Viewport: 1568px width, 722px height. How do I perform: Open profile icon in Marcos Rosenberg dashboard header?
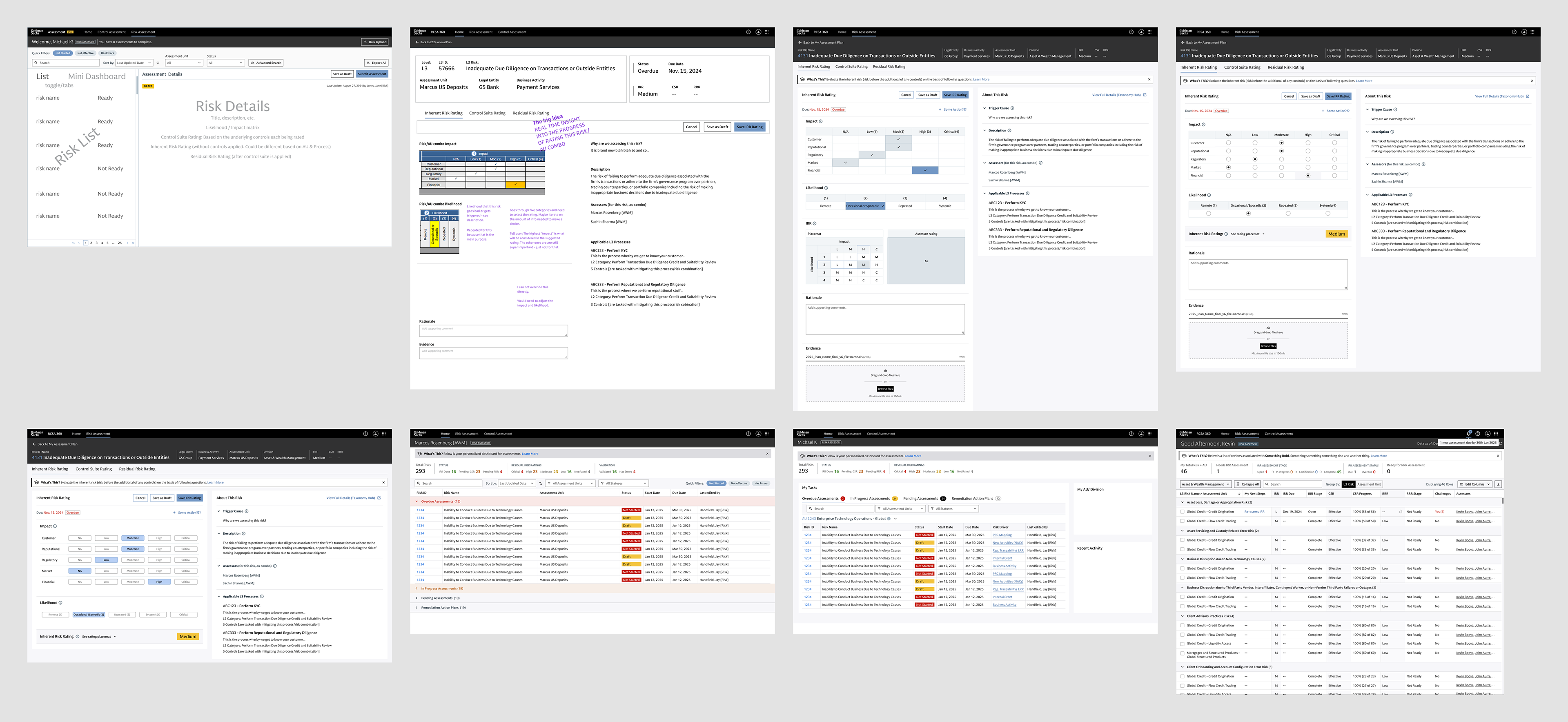pyautogui.click(x=758, y=433)
